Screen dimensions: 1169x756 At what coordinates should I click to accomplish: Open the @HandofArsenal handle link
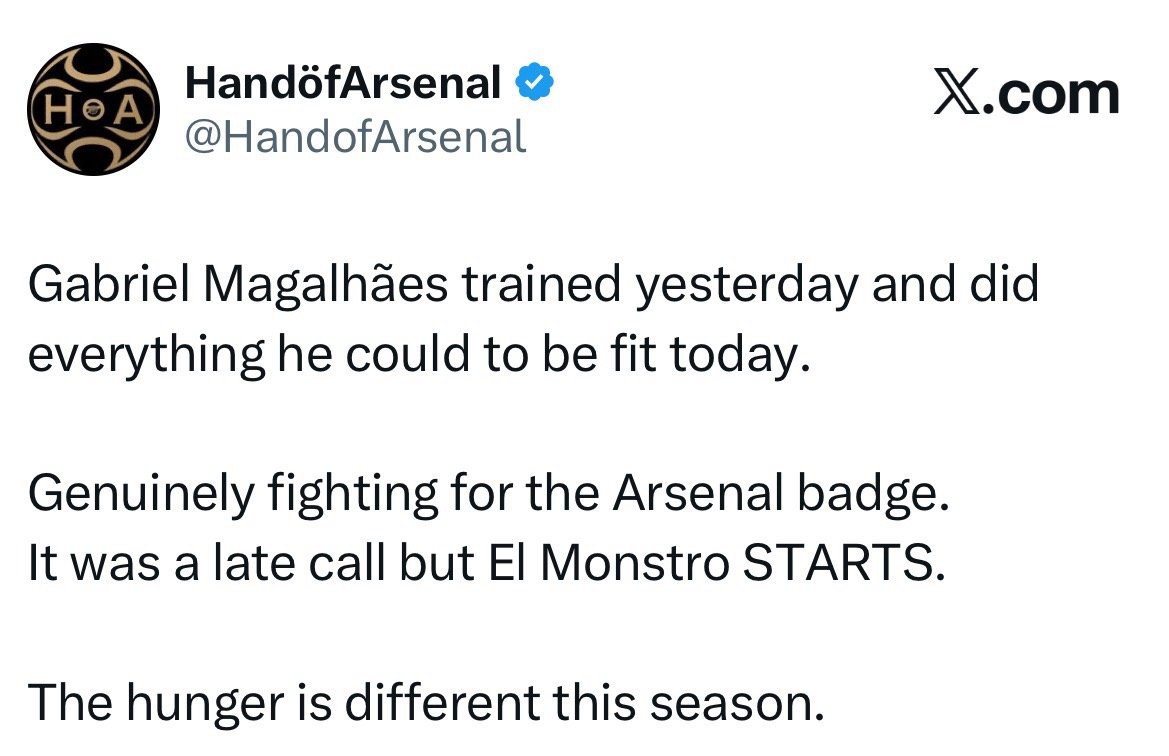point(355,136)
